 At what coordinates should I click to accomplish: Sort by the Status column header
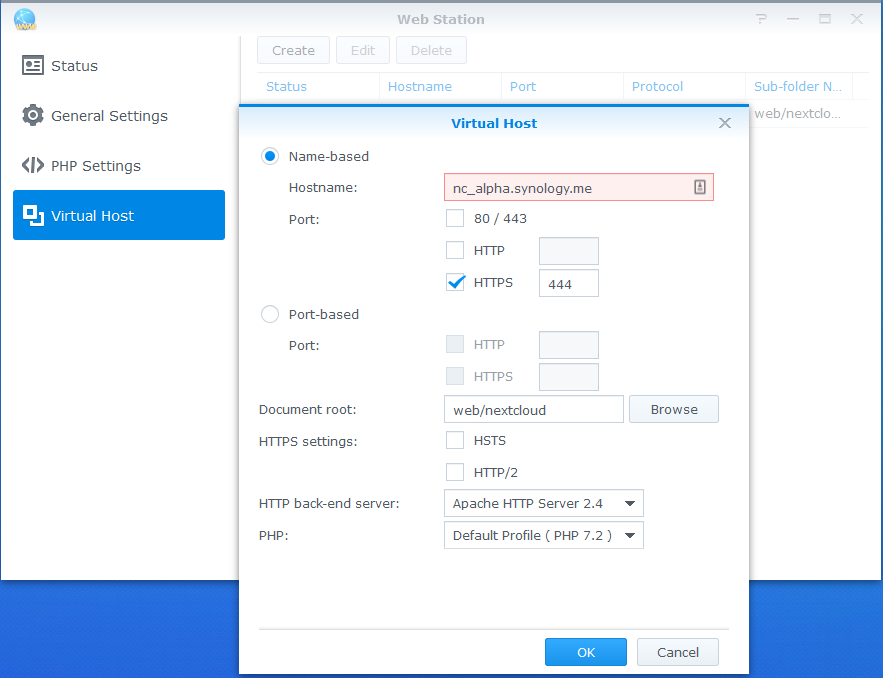[x=318, y=86]
